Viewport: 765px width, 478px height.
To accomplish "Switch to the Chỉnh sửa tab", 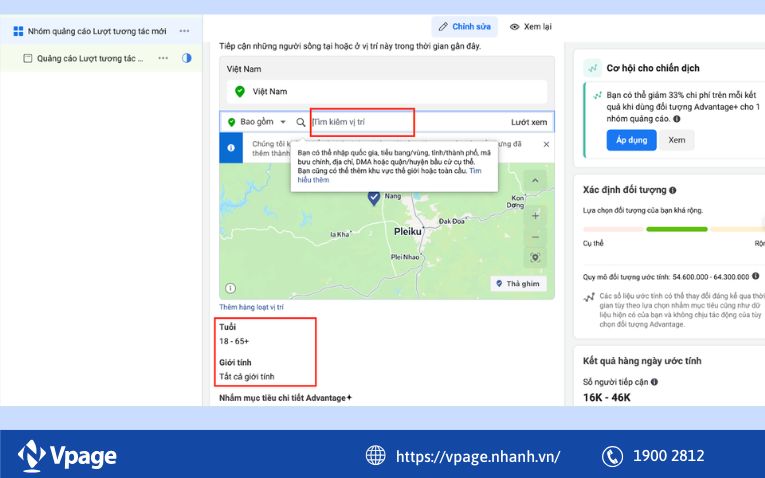I will 464,27.
